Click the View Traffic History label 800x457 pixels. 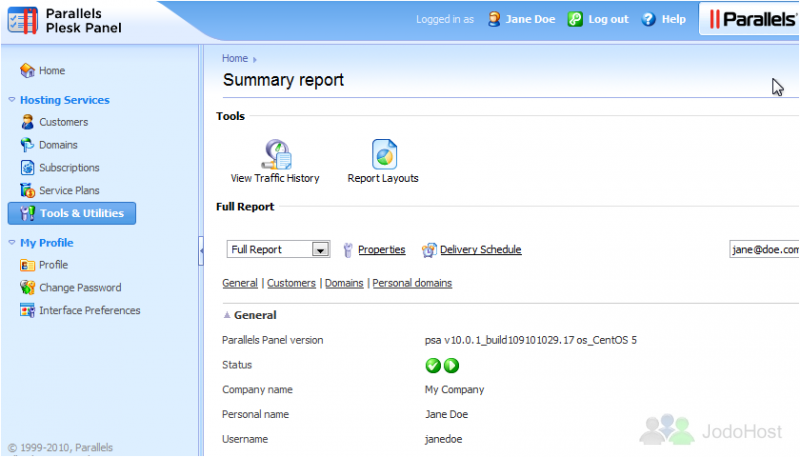pyautogui.click(x=275, y=178)
